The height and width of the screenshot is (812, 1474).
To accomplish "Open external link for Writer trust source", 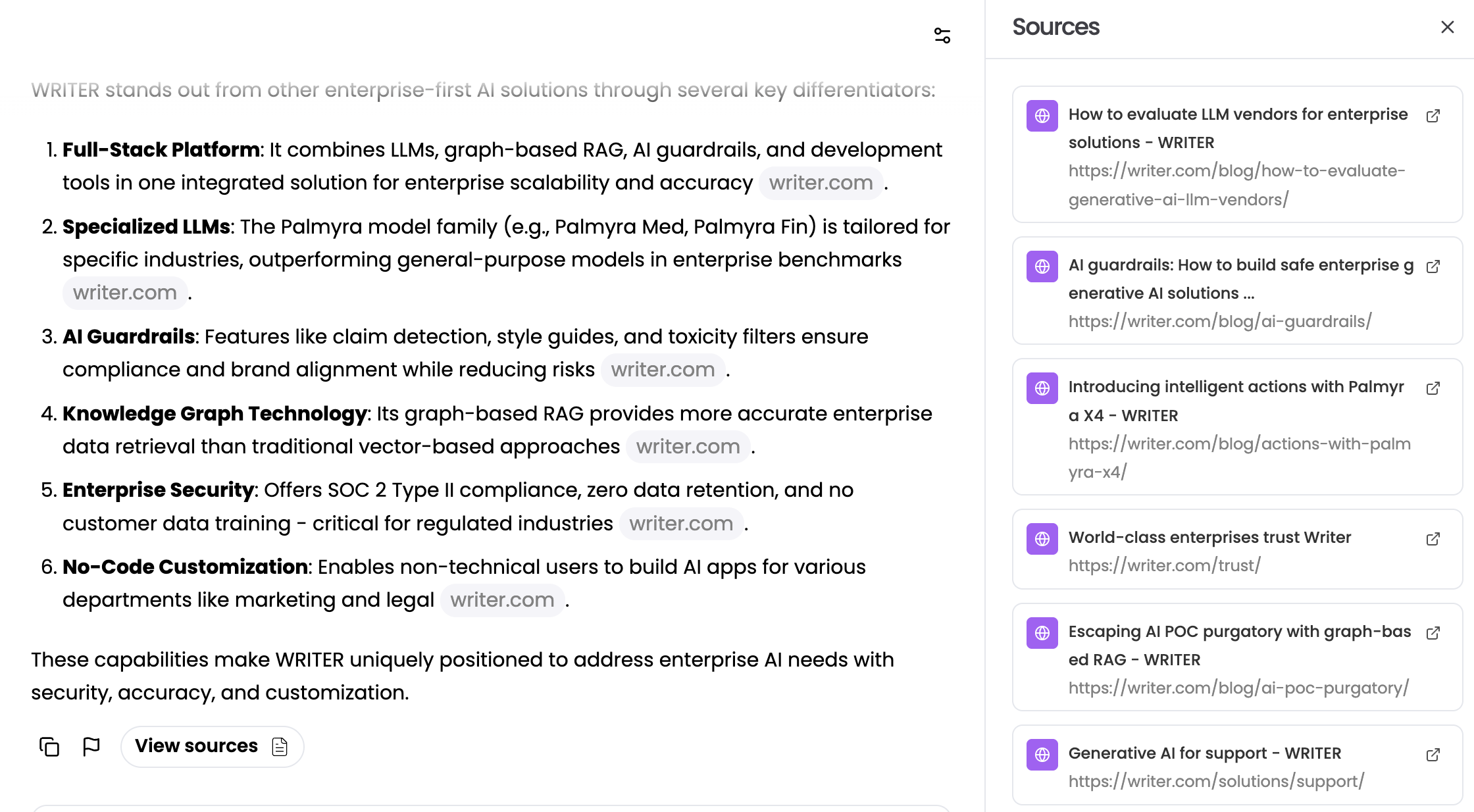I will (x=1433, y=539).
